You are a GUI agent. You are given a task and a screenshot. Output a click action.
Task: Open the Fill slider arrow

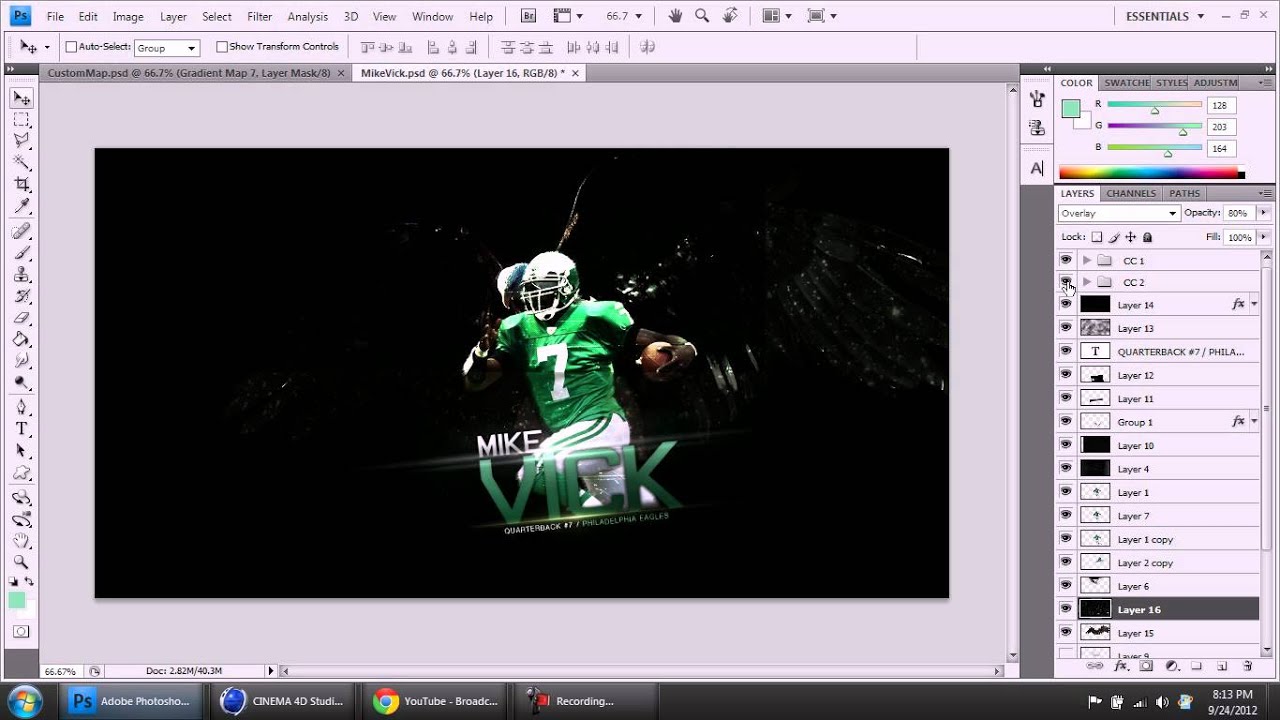pos(1263,237)
